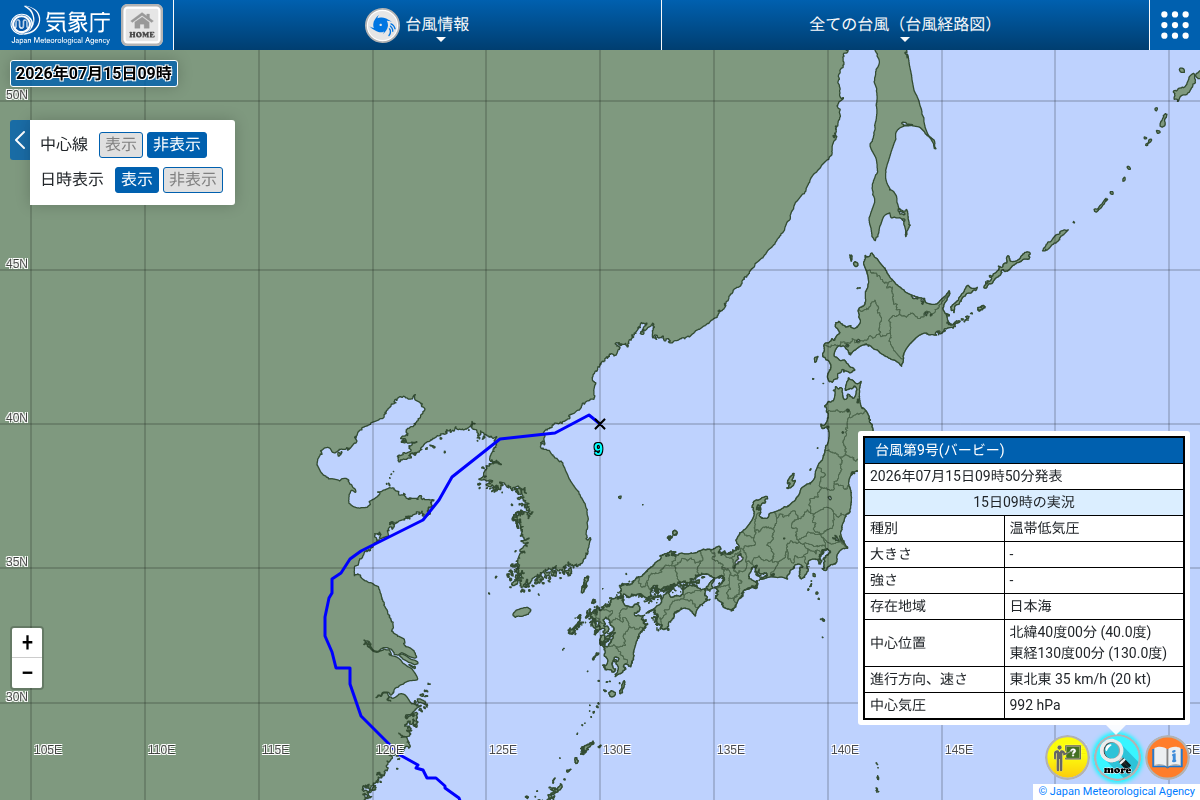The width and height of the screenshot is (1200, 800).
Task: Click the typhoon 9 track label
Action: [x=598, y=450]
